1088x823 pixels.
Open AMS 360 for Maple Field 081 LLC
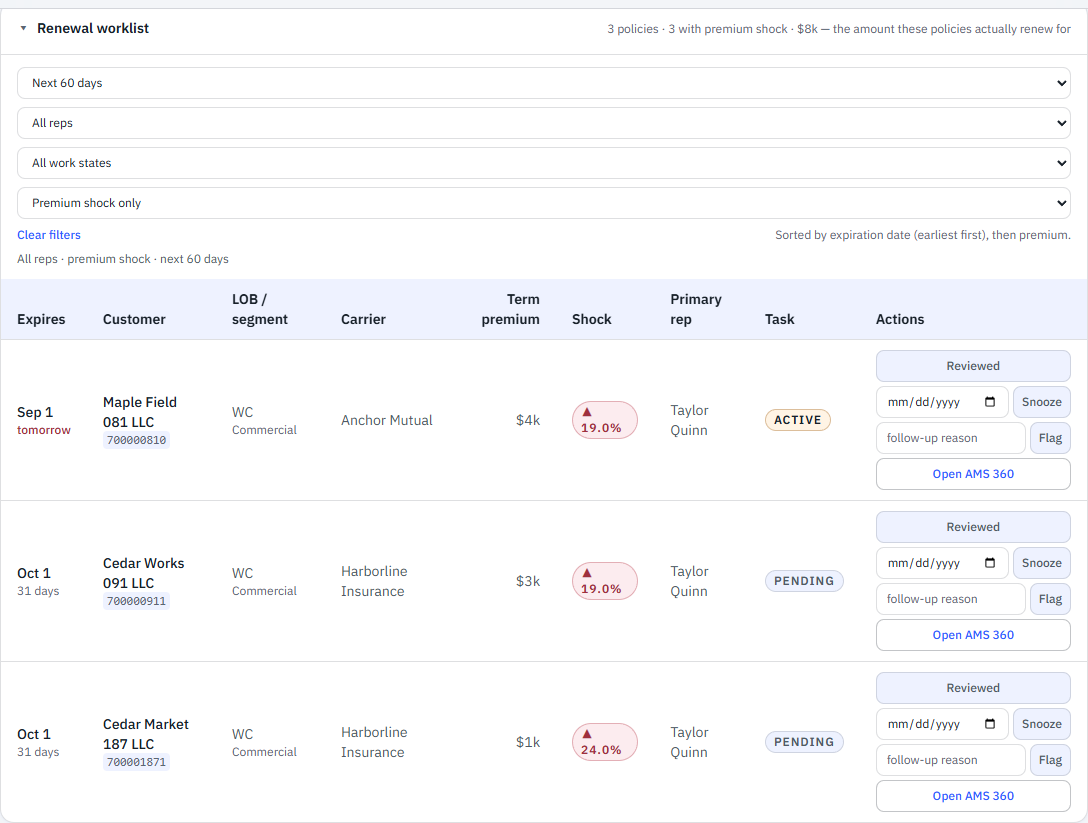click(973, 474)
